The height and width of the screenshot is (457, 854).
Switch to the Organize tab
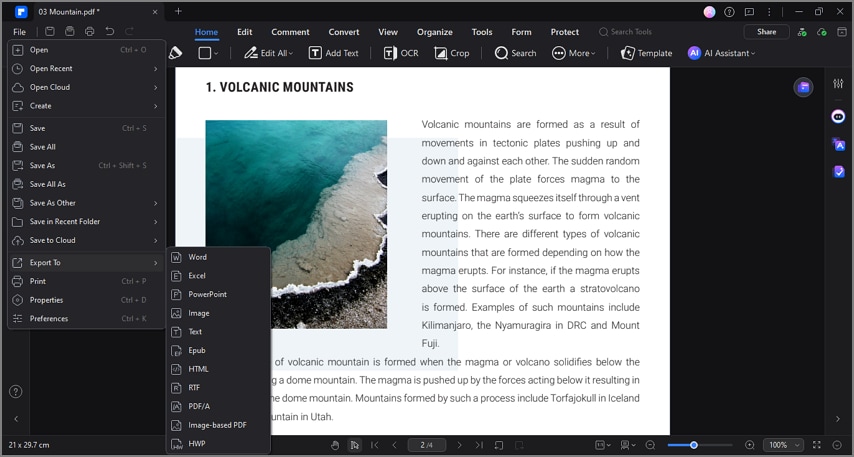coord(435,32)
